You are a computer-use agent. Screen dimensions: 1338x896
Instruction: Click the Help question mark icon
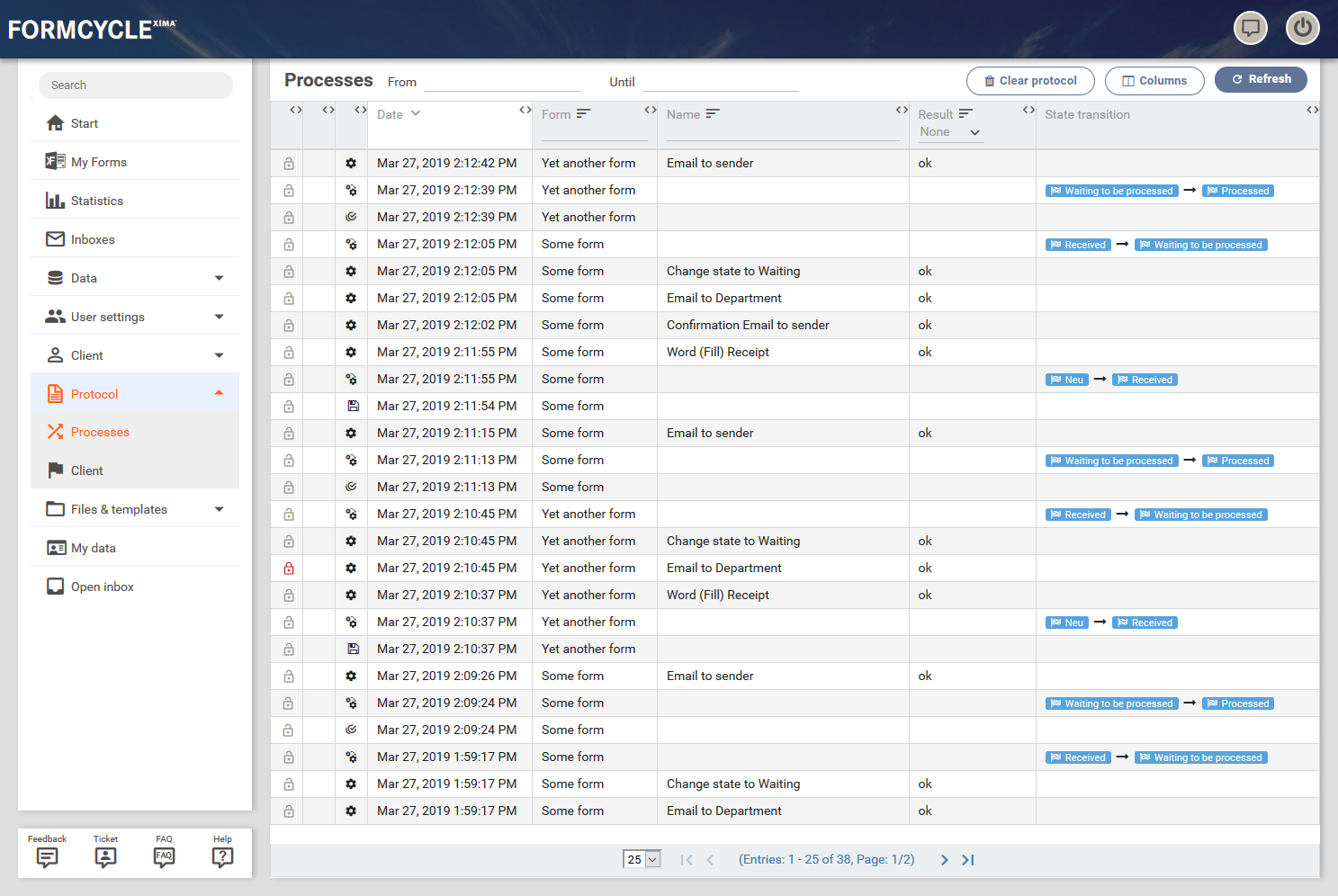pos(222,856)
